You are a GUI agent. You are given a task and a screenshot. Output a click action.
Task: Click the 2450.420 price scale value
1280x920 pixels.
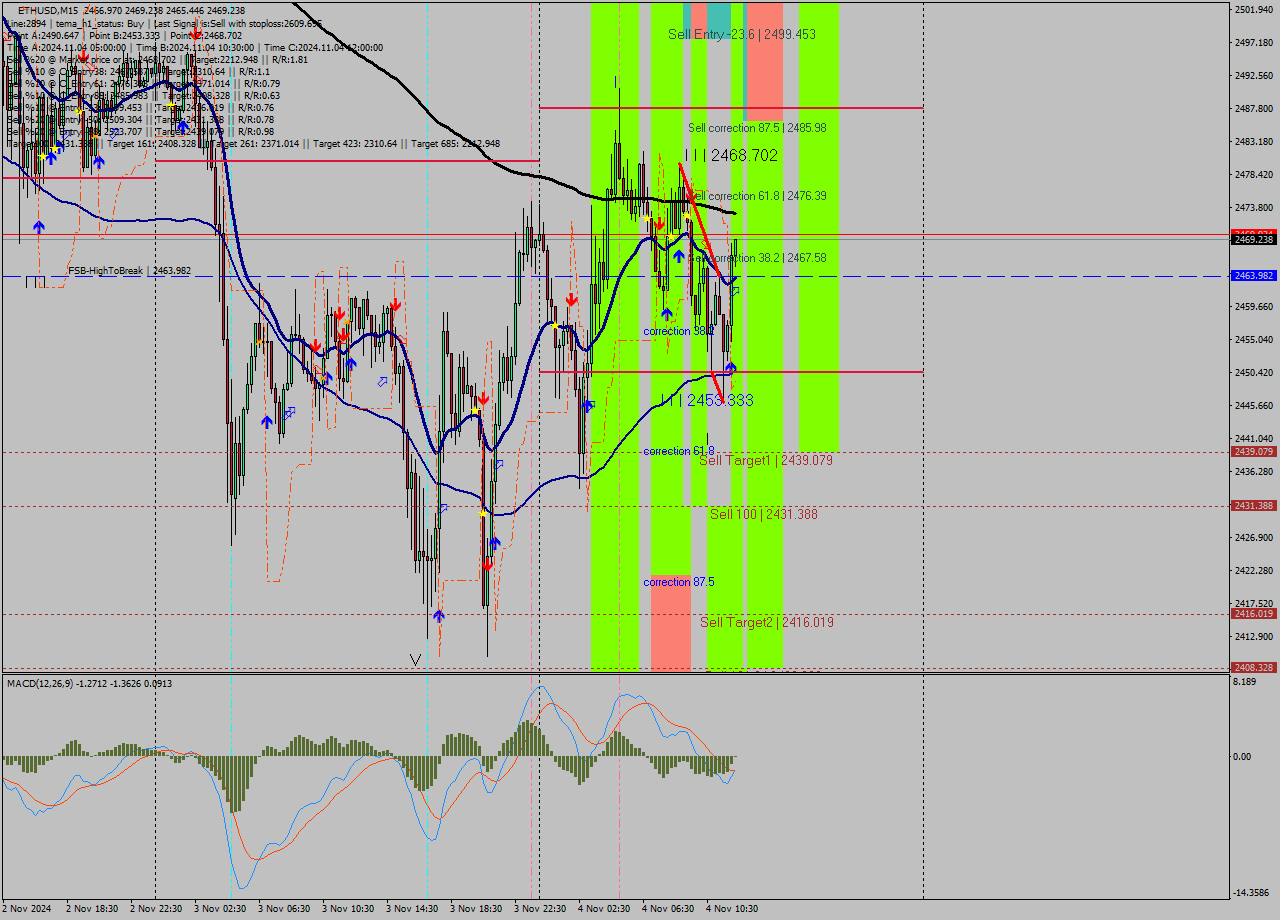tap(1254, 373)
